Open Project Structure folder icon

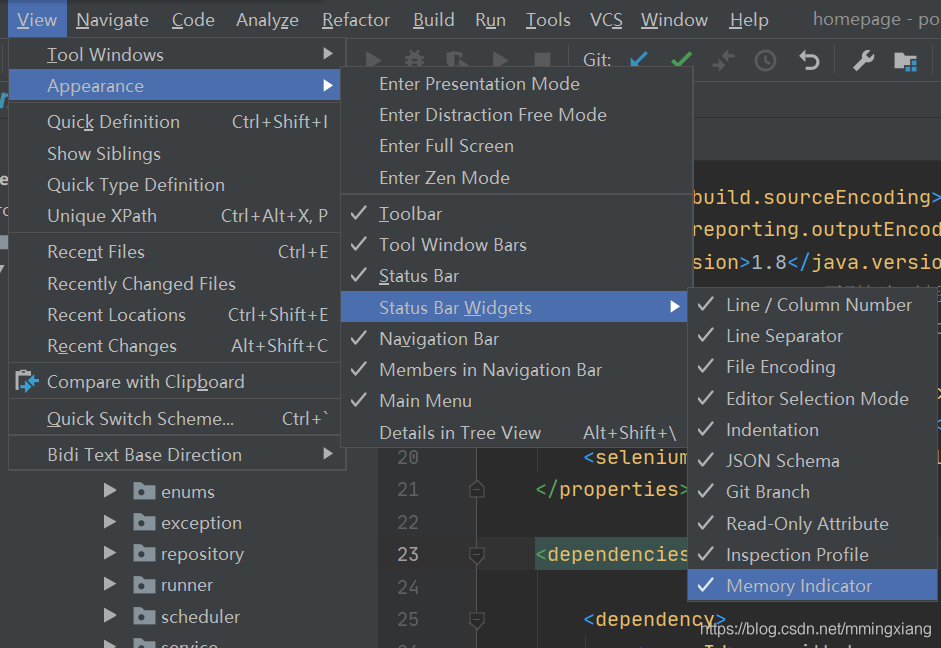pyautogui.click(x=906, y=61)
